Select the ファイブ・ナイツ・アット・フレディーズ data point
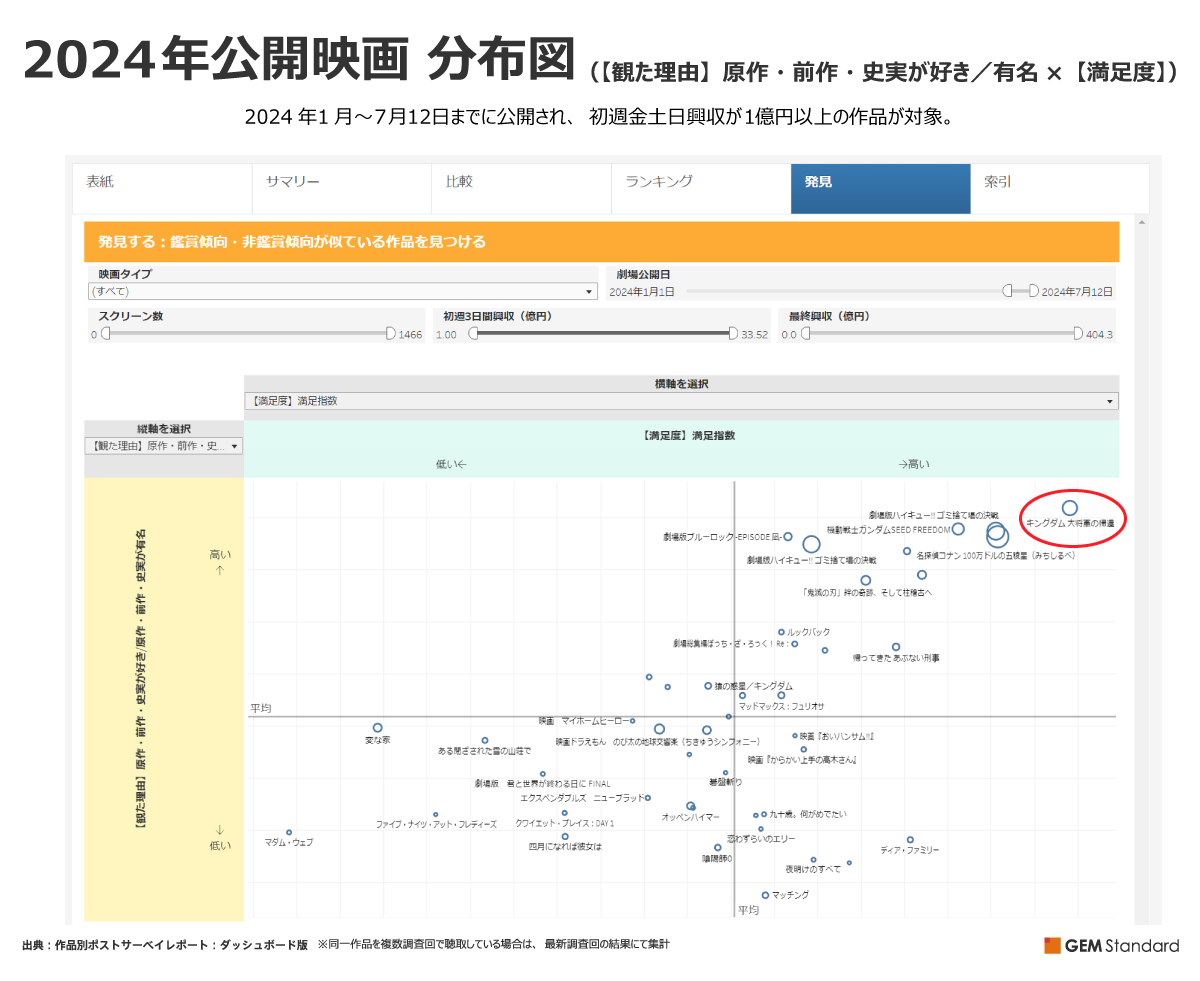Screen dimensions: 1200x981 coord(436,814)
